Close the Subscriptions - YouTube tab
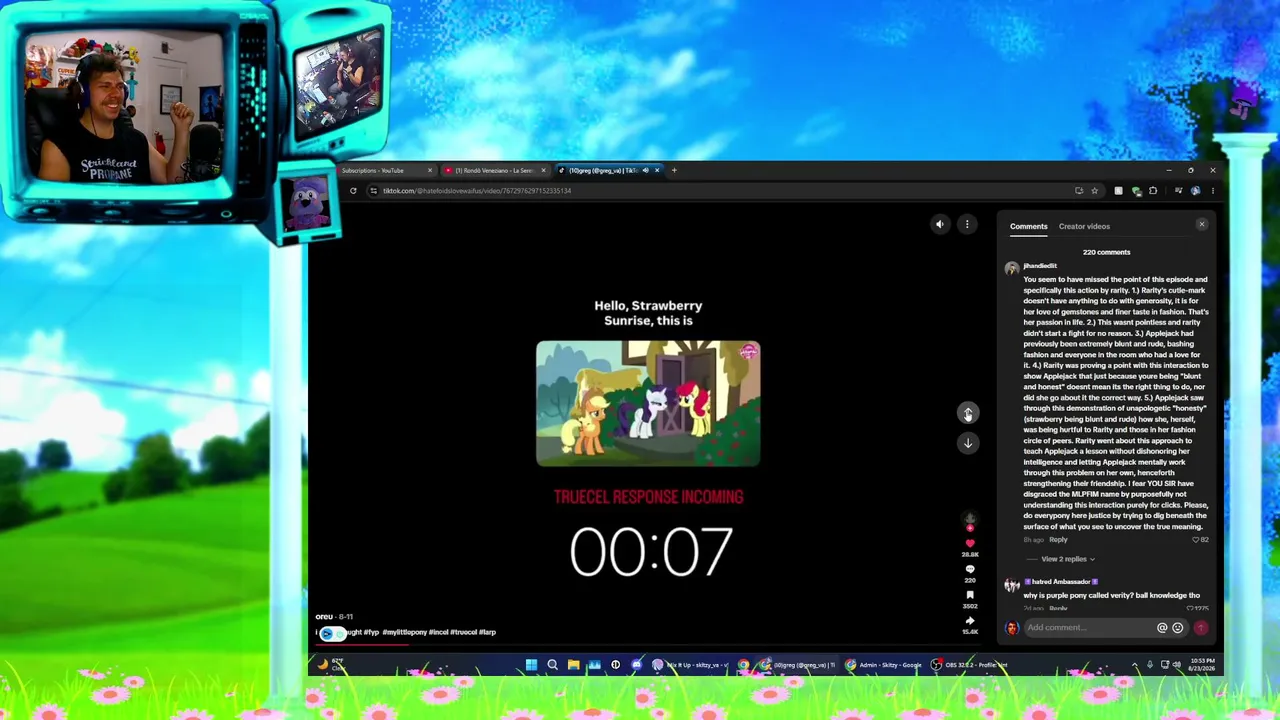This screenshot has width=1280, height=720. click(430, 170)
